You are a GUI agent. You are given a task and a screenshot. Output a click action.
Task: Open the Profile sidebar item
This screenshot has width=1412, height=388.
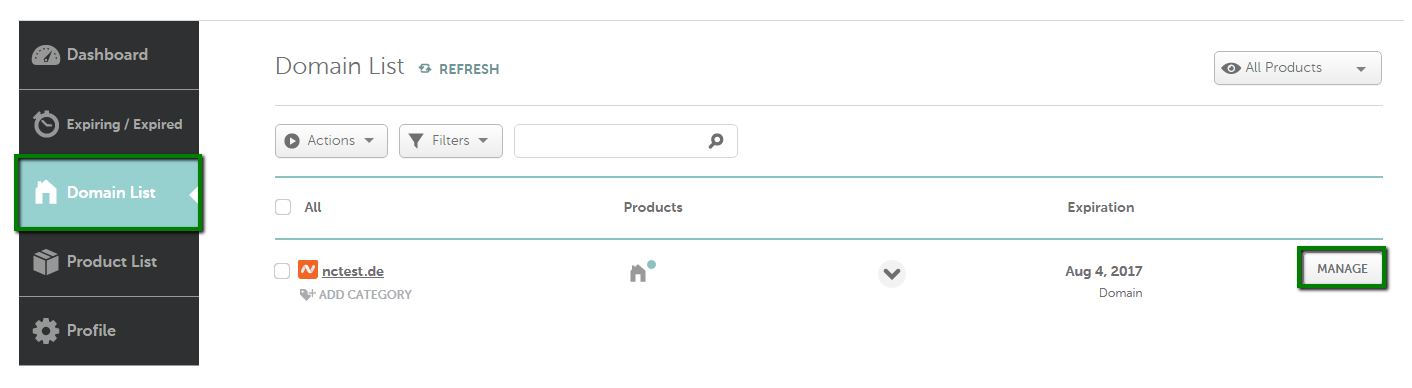(x=109, y=331)
